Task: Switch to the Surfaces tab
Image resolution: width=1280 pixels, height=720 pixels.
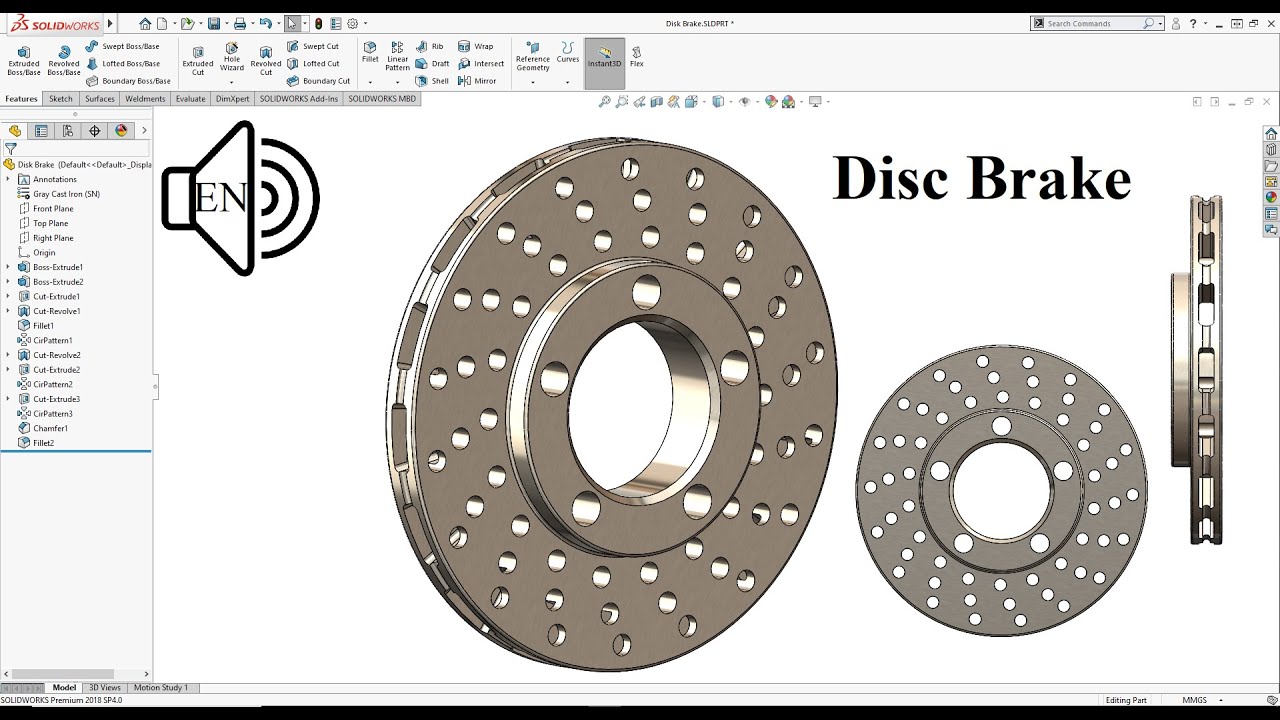Action: point(100,99)
